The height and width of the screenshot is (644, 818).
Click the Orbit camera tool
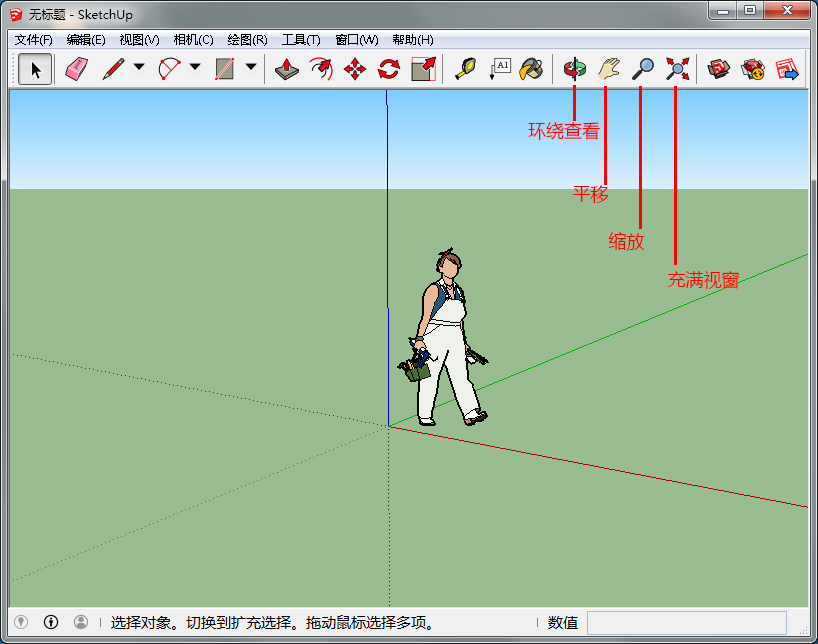(x=574, y=69)
